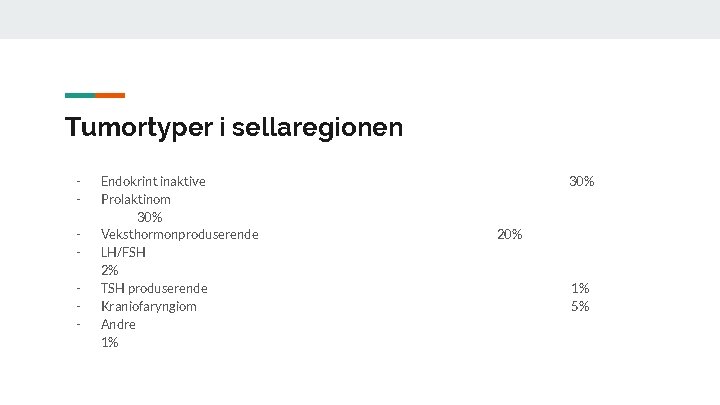This screenshot has width=720, height=405.
Task: Click the slide title "Tumortyper i sellaregionen"
Action: point(234,128)
